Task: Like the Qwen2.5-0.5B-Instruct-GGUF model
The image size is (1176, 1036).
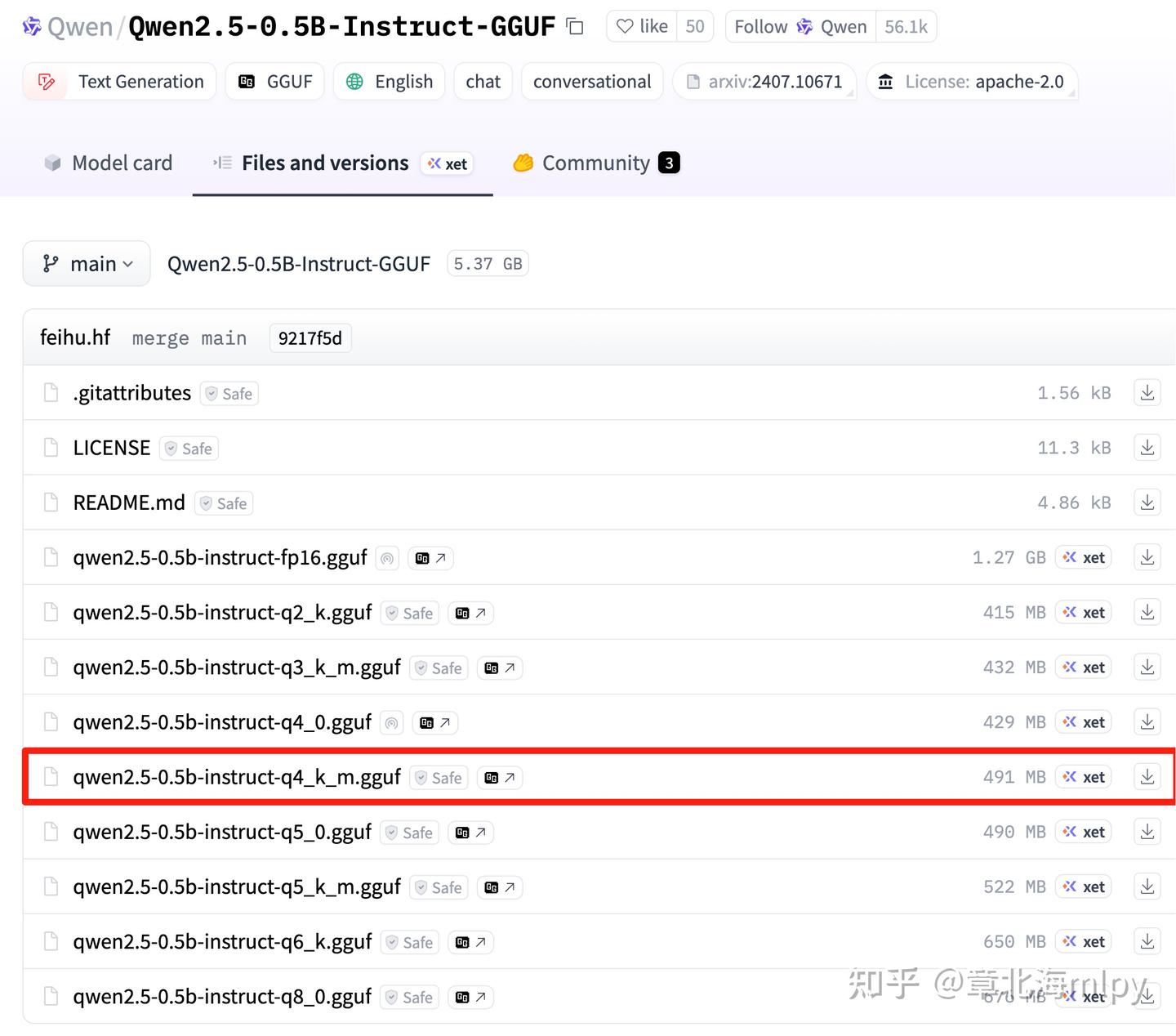Action: coord(642,27)
